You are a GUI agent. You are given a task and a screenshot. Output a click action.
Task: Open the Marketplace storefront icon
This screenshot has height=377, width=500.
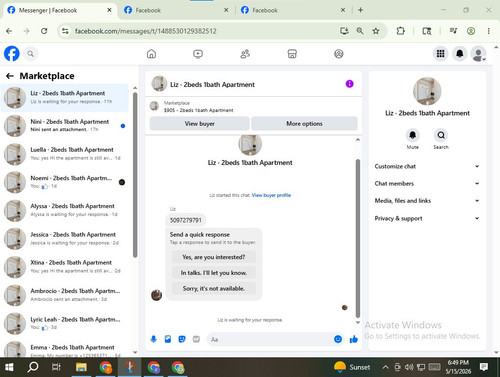tap(292, 54)
